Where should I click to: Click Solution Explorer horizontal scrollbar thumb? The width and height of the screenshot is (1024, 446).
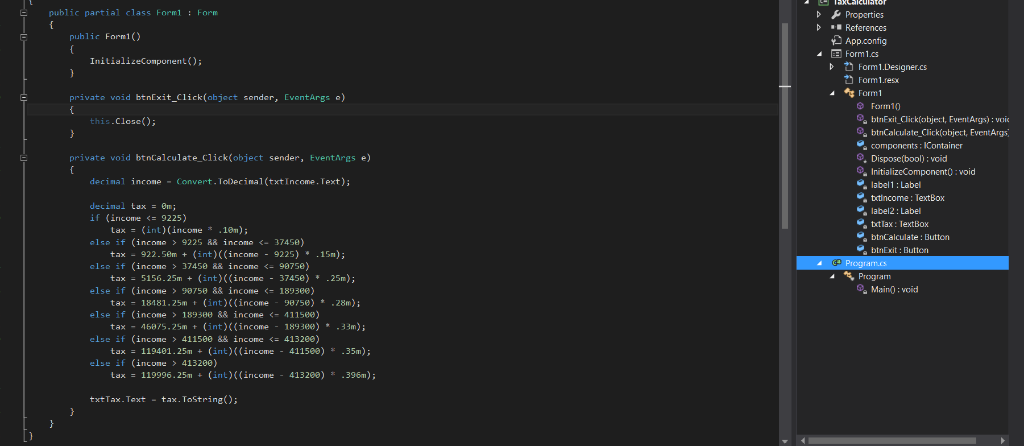[x=892, y=441]
